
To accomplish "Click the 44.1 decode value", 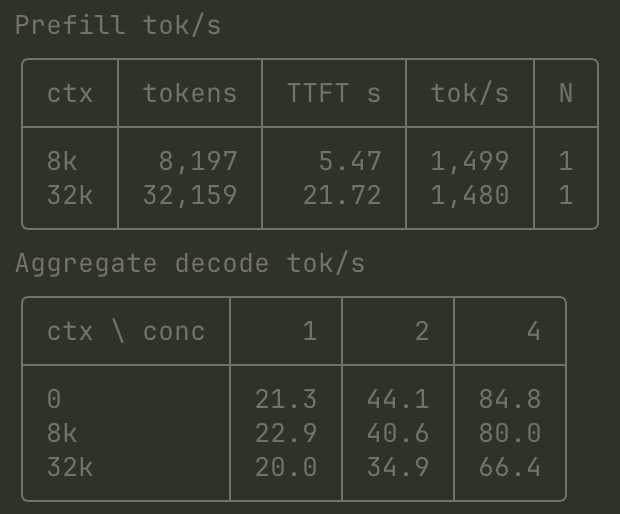I will [x=398, y=399].
